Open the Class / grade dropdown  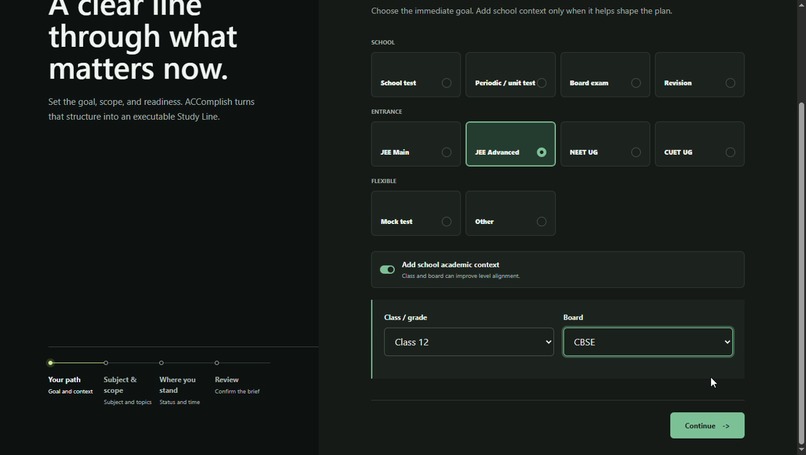[469, 342]
